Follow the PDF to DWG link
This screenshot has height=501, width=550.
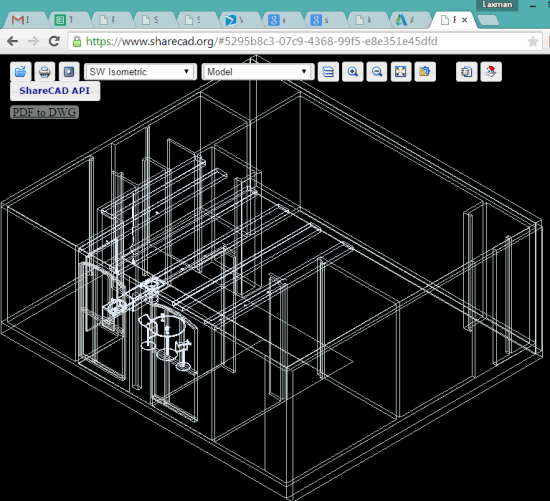[x=44, y=112]
